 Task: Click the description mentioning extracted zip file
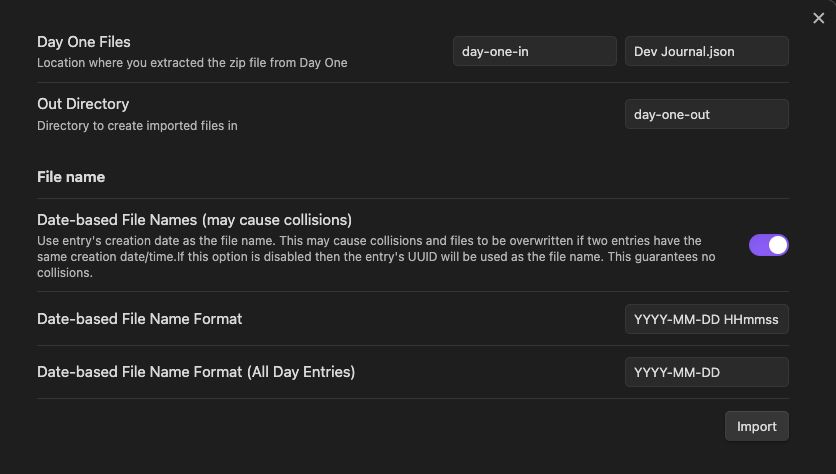coord(192,63)
